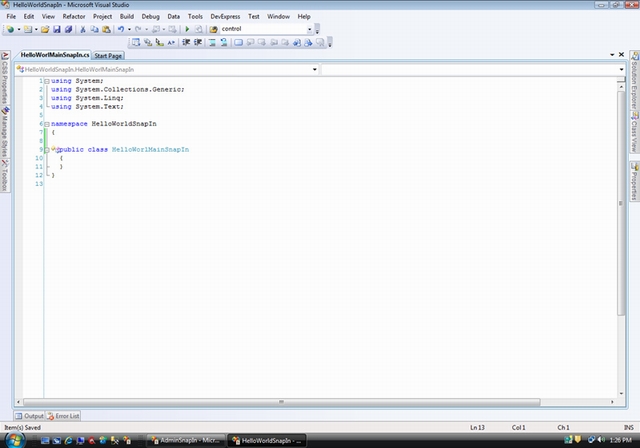
Task: Open the New Project dropdown arrow
Action: (x=19, y=29)
